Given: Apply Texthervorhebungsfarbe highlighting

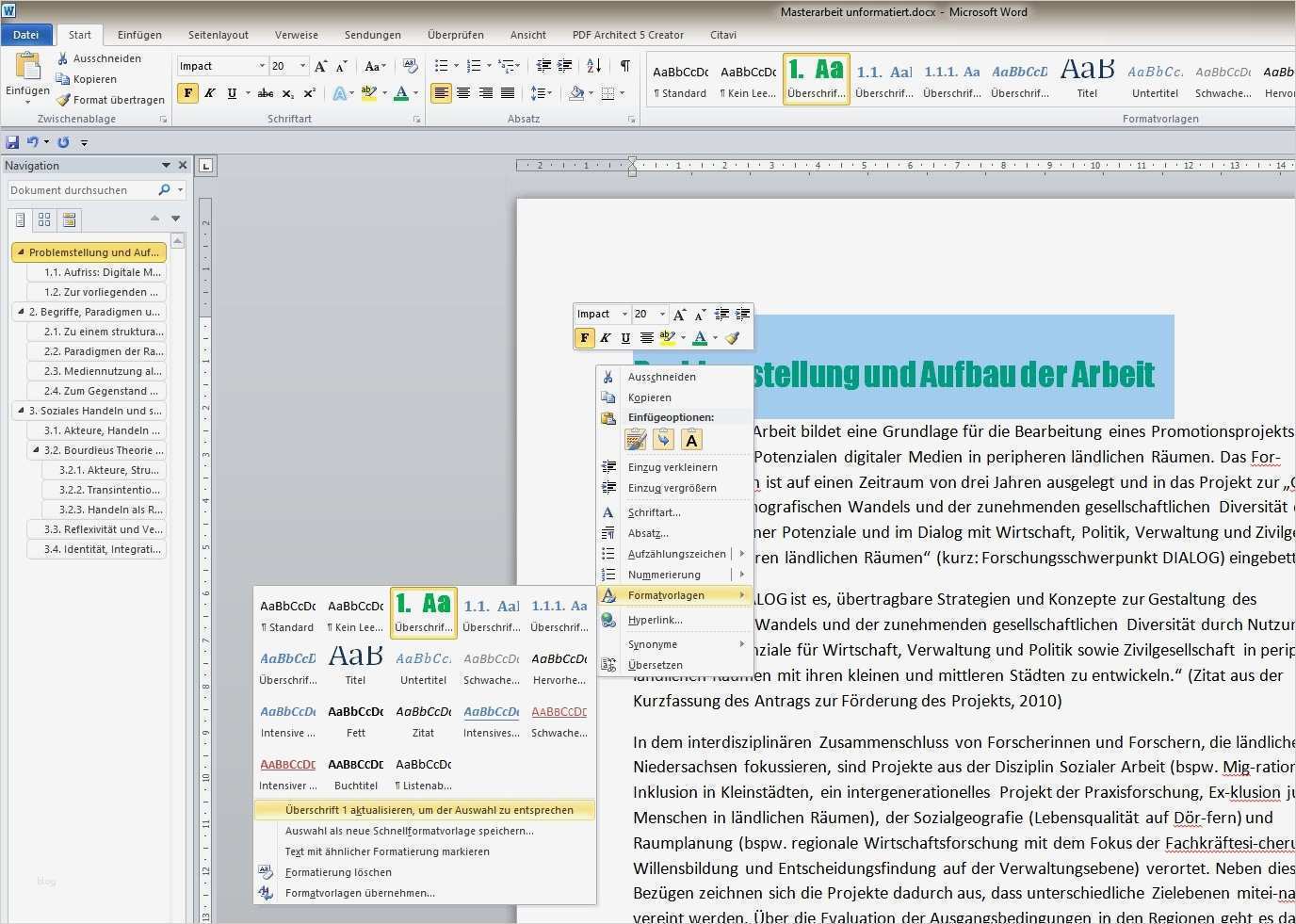Looking at the screenshot, I should tap(368, 92).
